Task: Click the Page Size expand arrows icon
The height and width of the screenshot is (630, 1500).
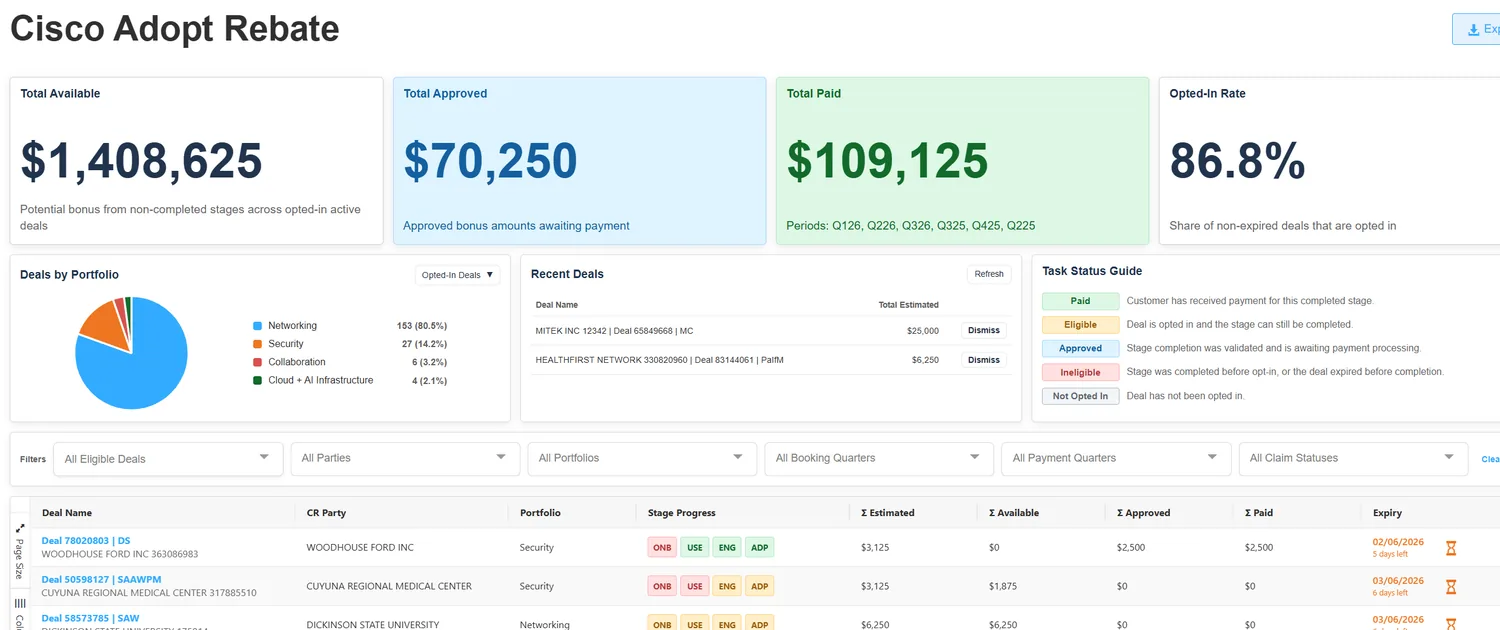Action: coord(20,528)
